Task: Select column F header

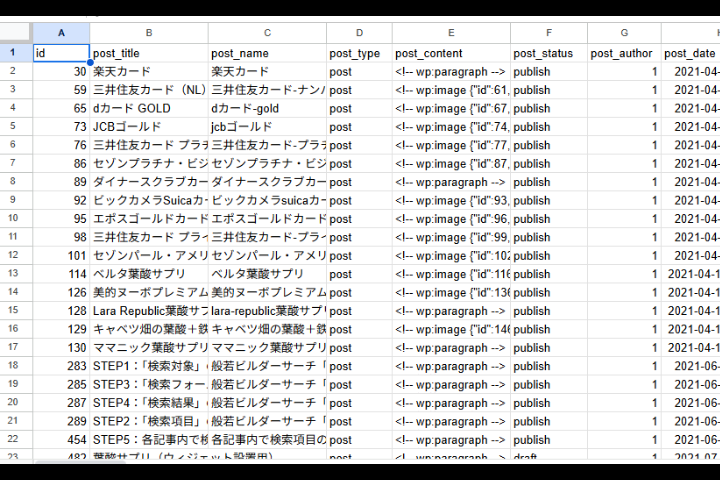Action: tap(549, 33)
